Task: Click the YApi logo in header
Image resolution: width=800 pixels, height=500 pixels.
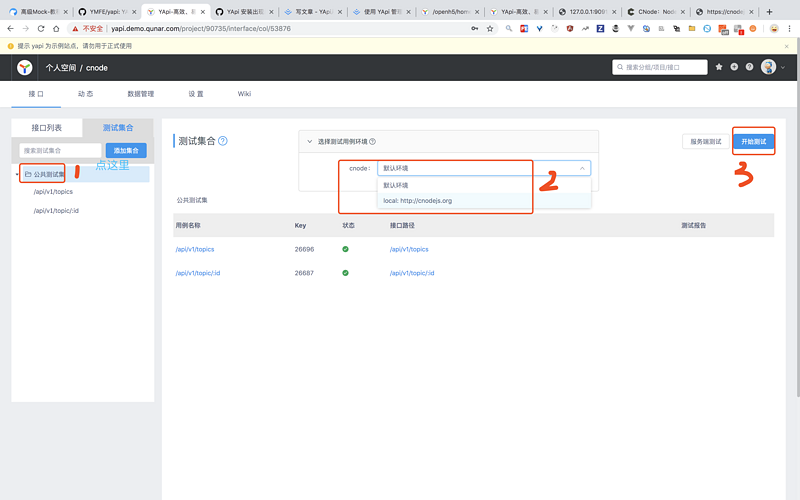Action: pos(24,67)
